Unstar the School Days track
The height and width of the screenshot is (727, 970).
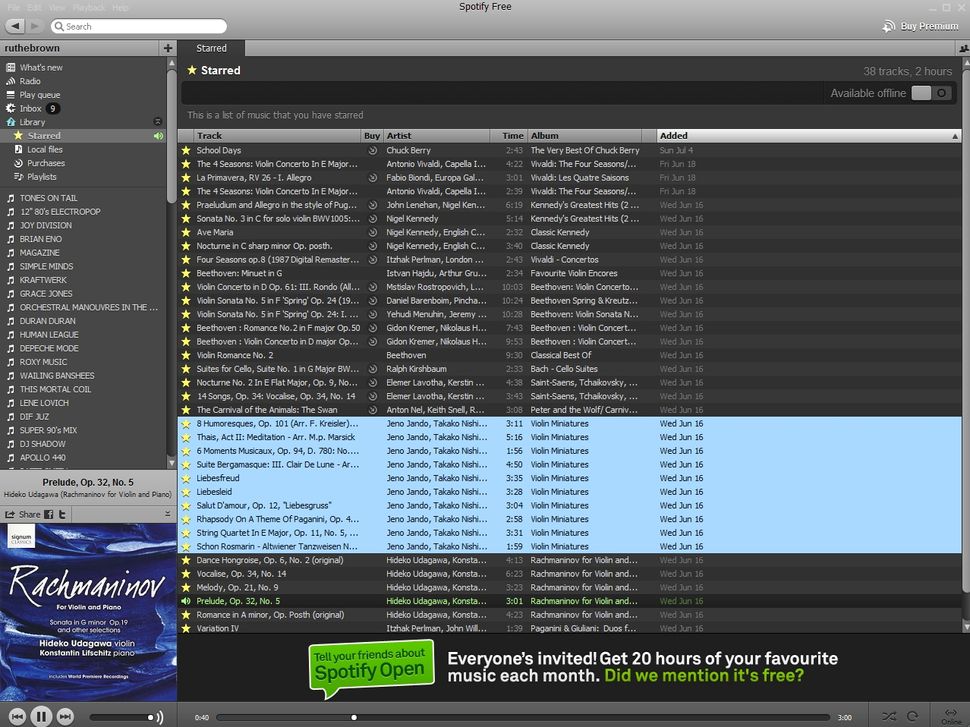(x=185, y=150)
